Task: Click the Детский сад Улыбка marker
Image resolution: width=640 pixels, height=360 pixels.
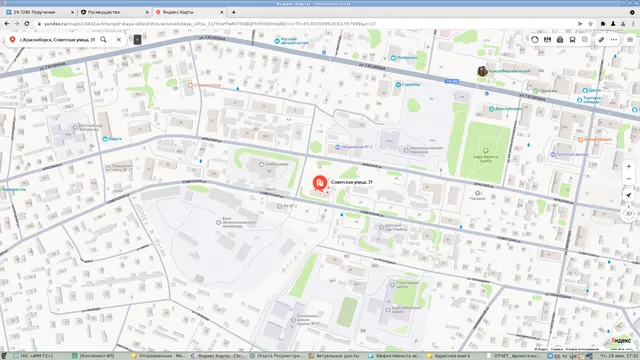Action: (x=381, y=227)
